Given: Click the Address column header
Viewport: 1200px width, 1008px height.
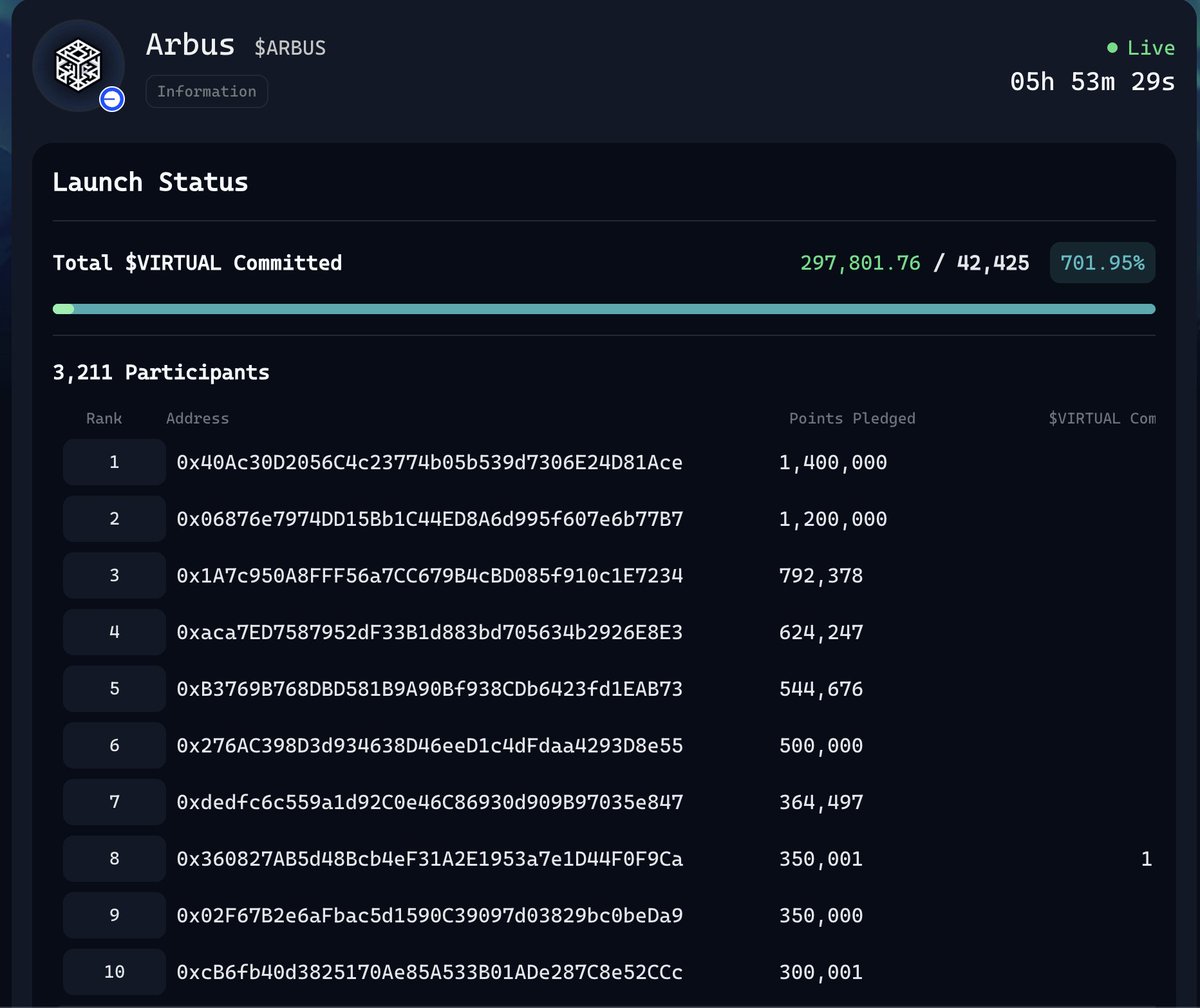Looking at the screenshot, I should 197,418.
